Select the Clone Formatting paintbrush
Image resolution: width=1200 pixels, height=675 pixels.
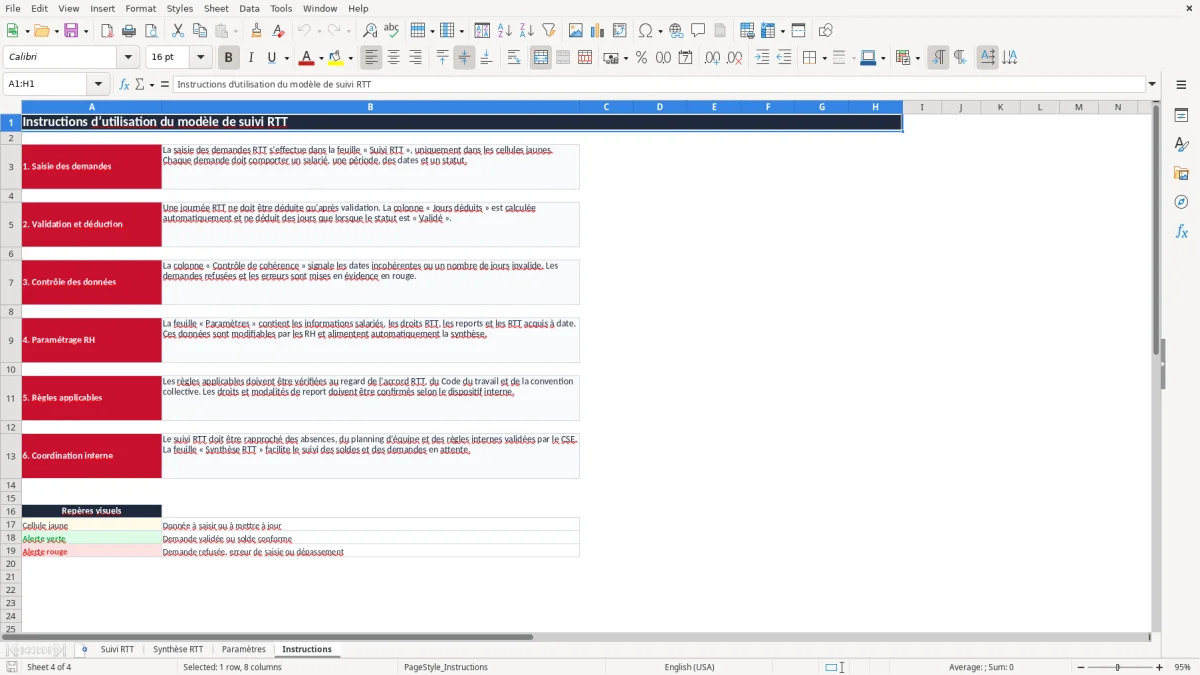(x=256, y=31)
